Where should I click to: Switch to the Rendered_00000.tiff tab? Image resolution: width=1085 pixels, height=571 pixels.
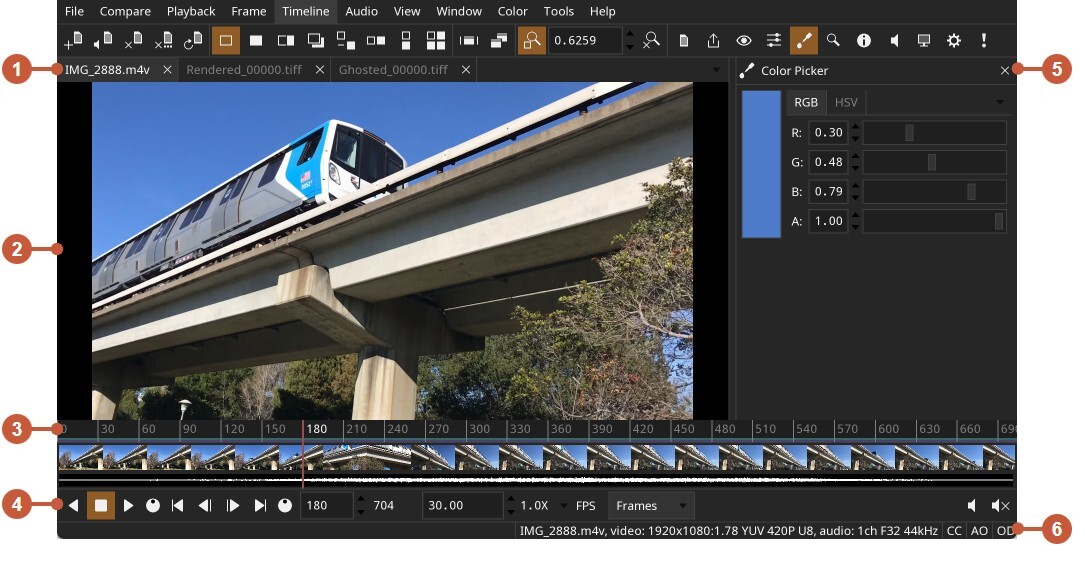point(243,70)
